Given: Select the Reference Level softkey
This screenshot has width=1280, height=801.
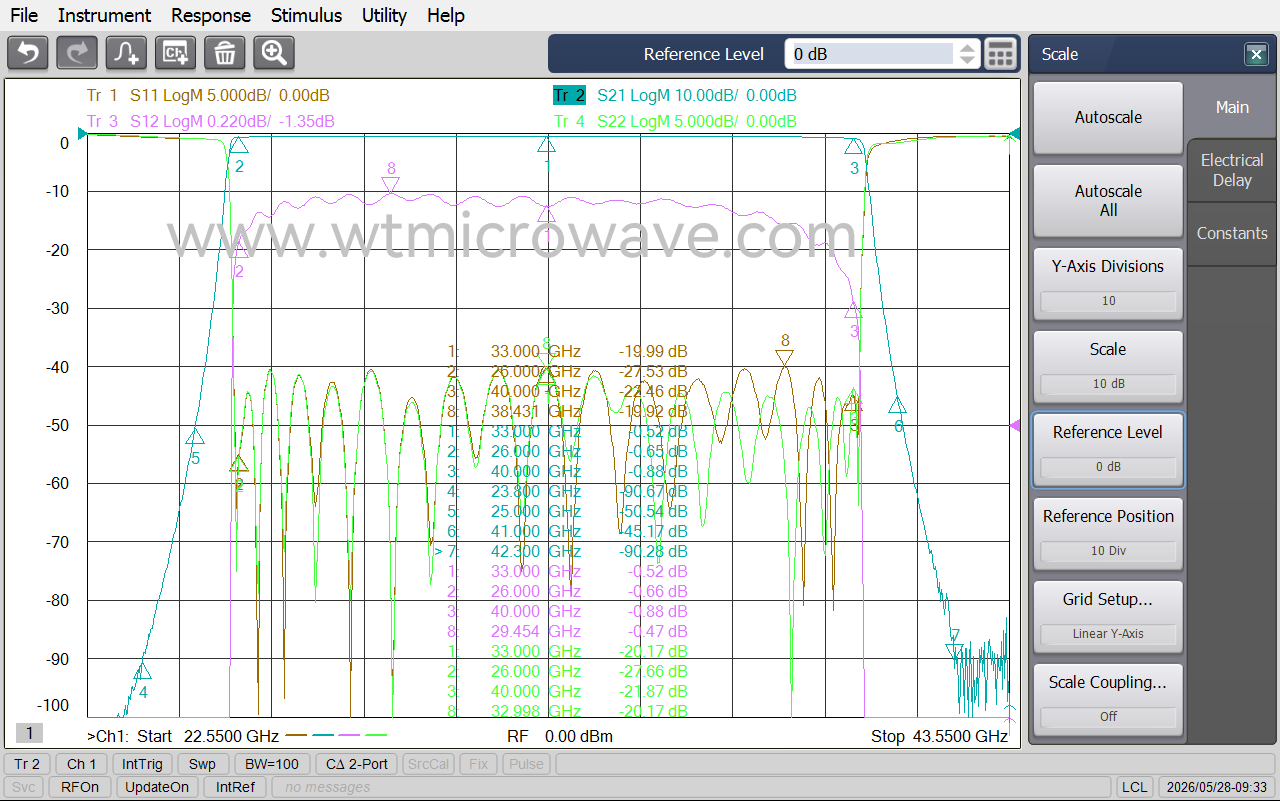Looking at the screenshot, I should pos(1108,449).
